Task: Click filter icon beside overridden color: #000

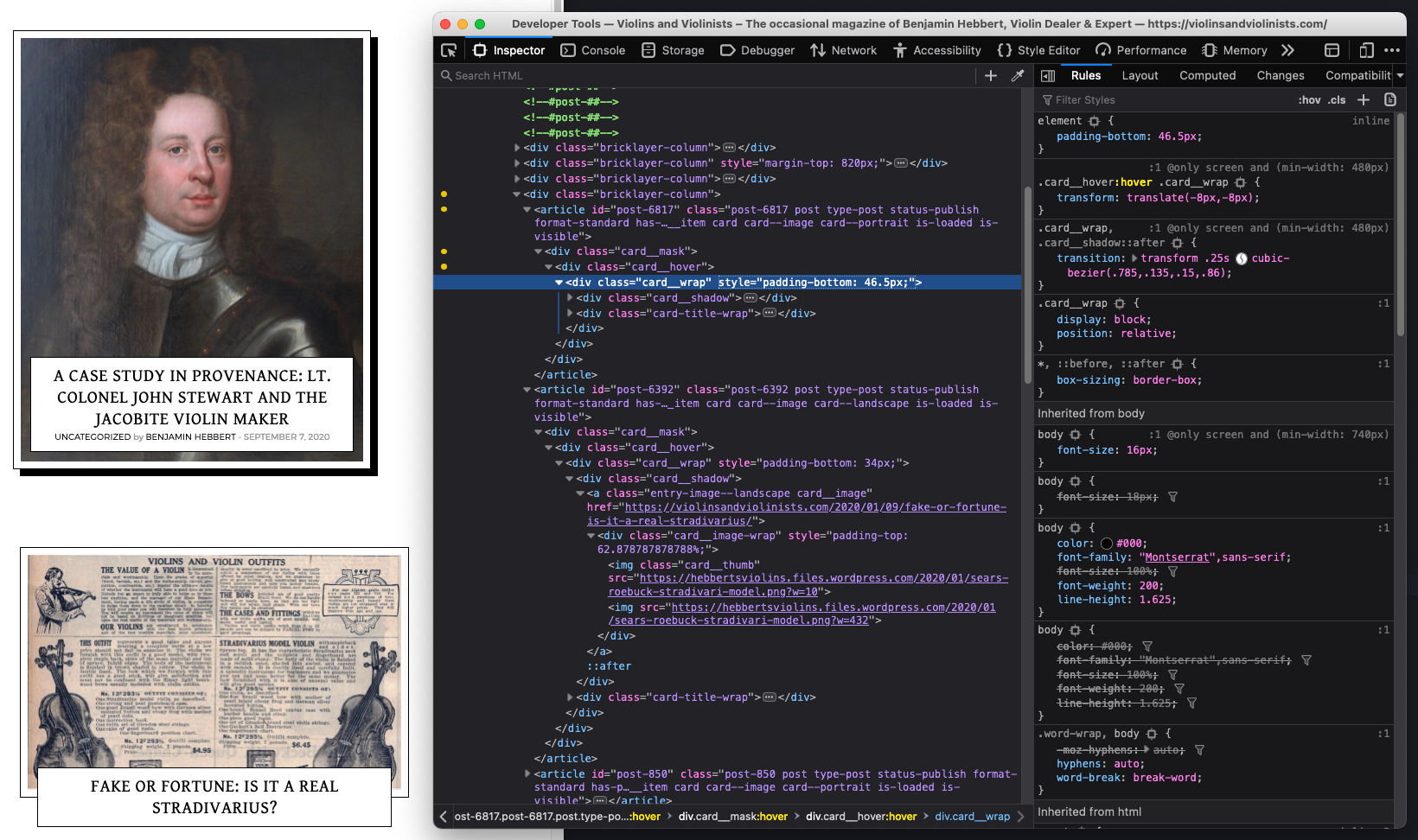Action: [1147, 646]
